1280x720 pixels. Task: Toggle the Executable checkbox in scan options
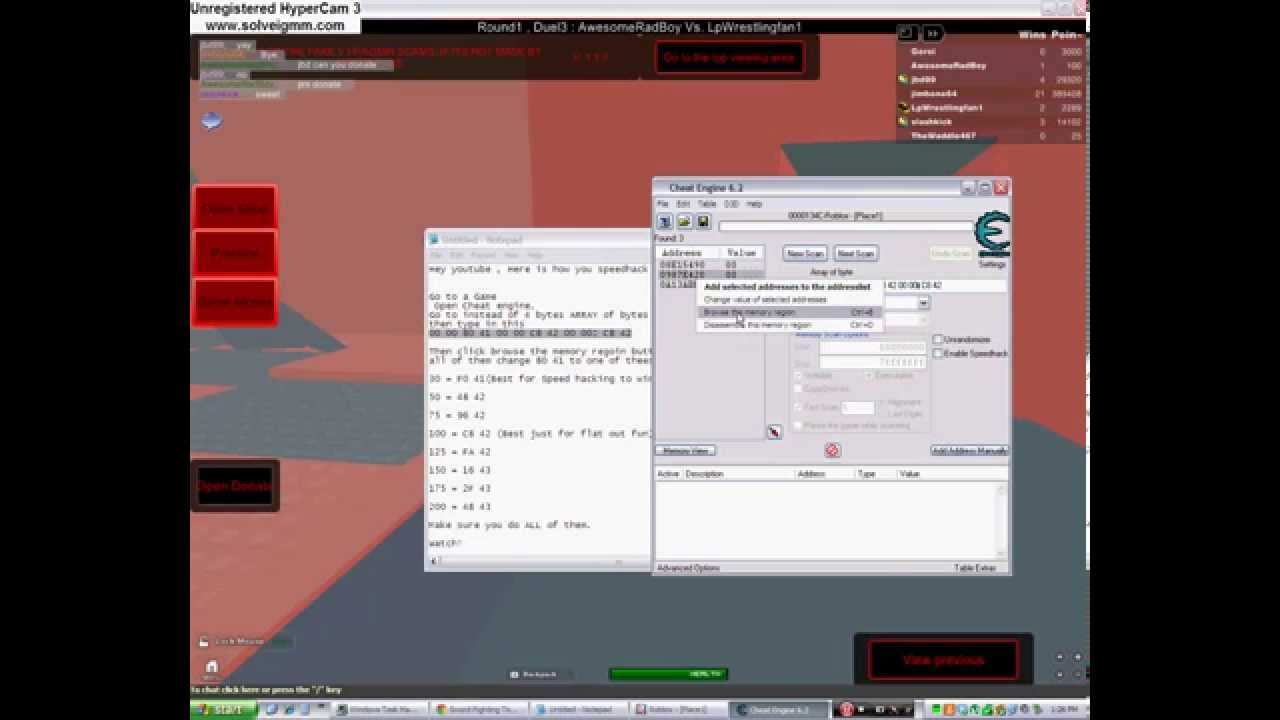coord(869,376)
